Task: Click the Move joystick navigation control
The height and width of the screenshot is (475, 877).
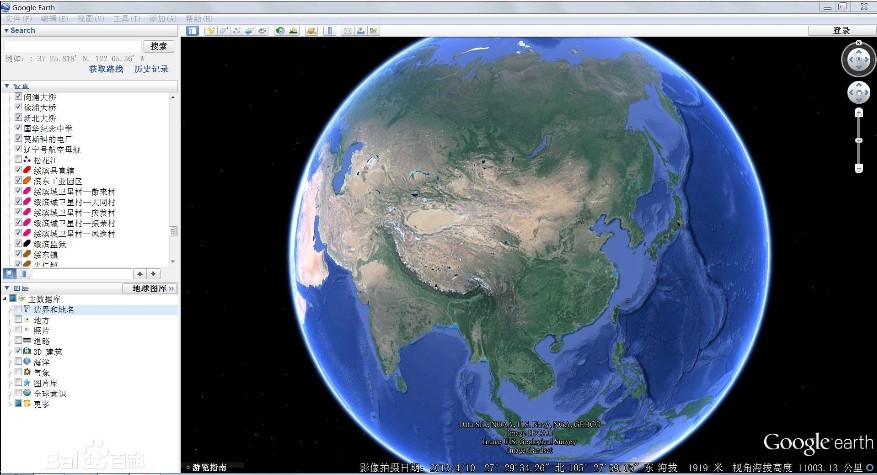Action: pos(858,93)
